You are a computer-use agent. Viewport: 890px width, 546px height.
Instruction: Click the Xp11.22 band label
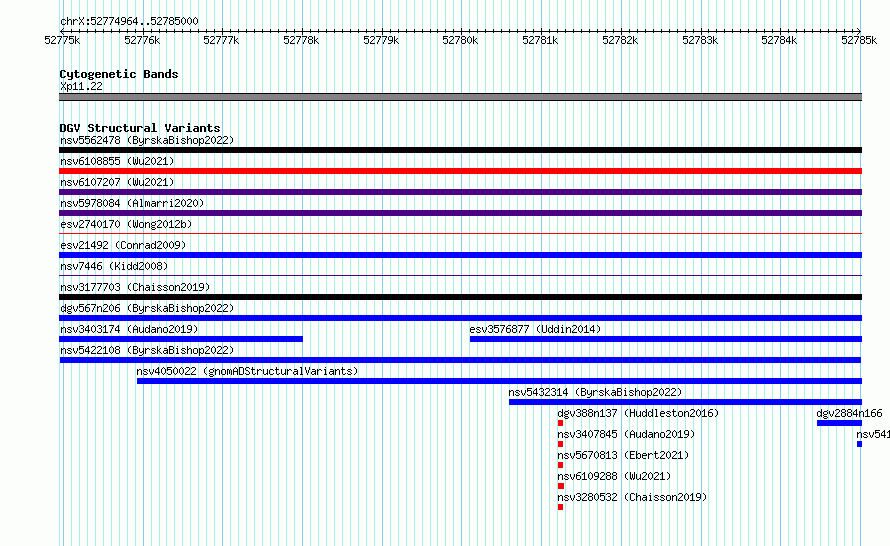(81, 86)
